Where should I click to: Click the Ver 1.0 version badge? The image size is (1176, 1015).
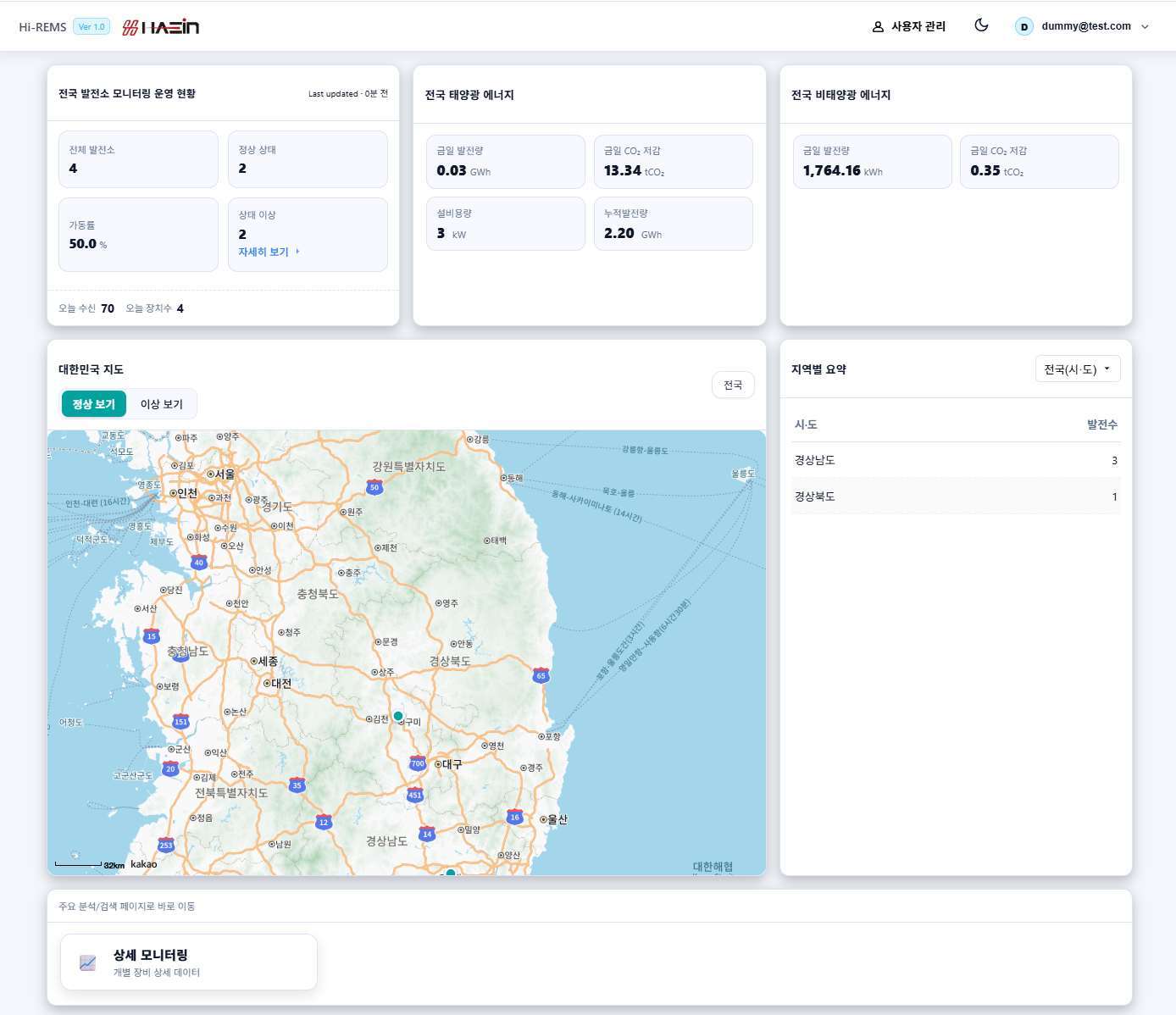[92, 26]
